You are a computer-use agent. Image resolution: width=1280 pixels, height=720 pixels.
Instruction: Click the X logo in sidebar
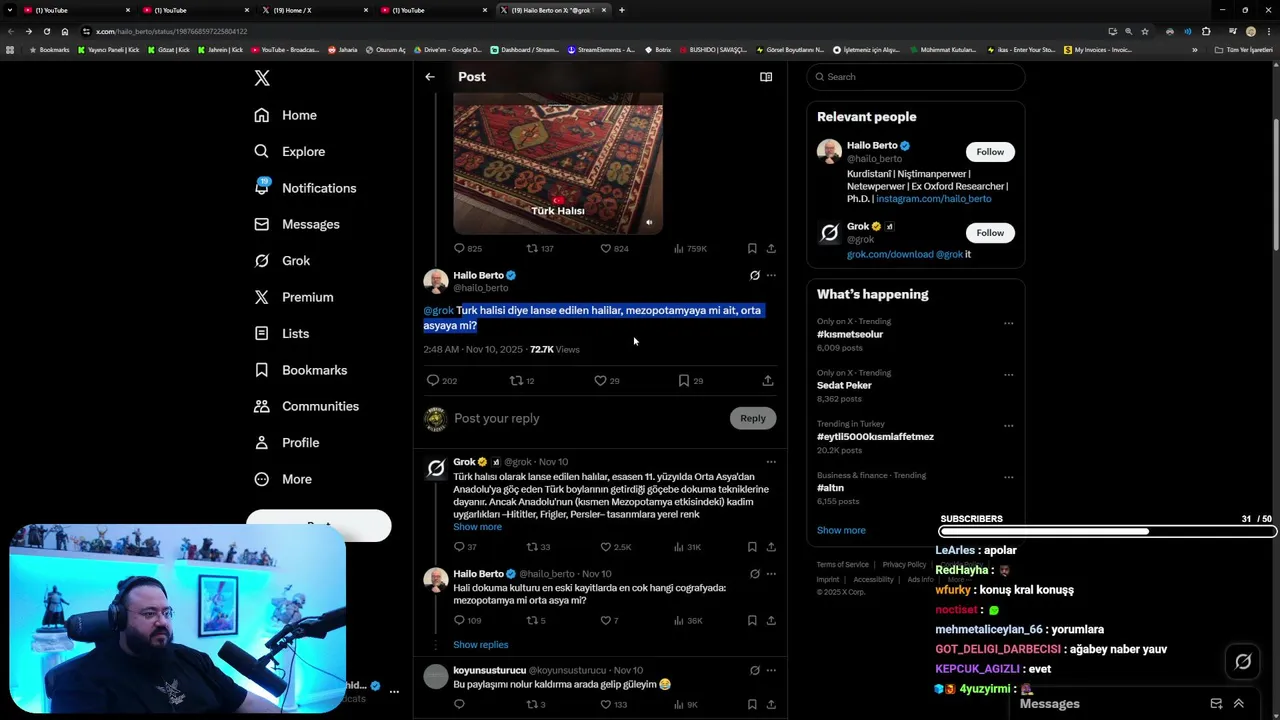pyautogui.click(x=262, y=78)
